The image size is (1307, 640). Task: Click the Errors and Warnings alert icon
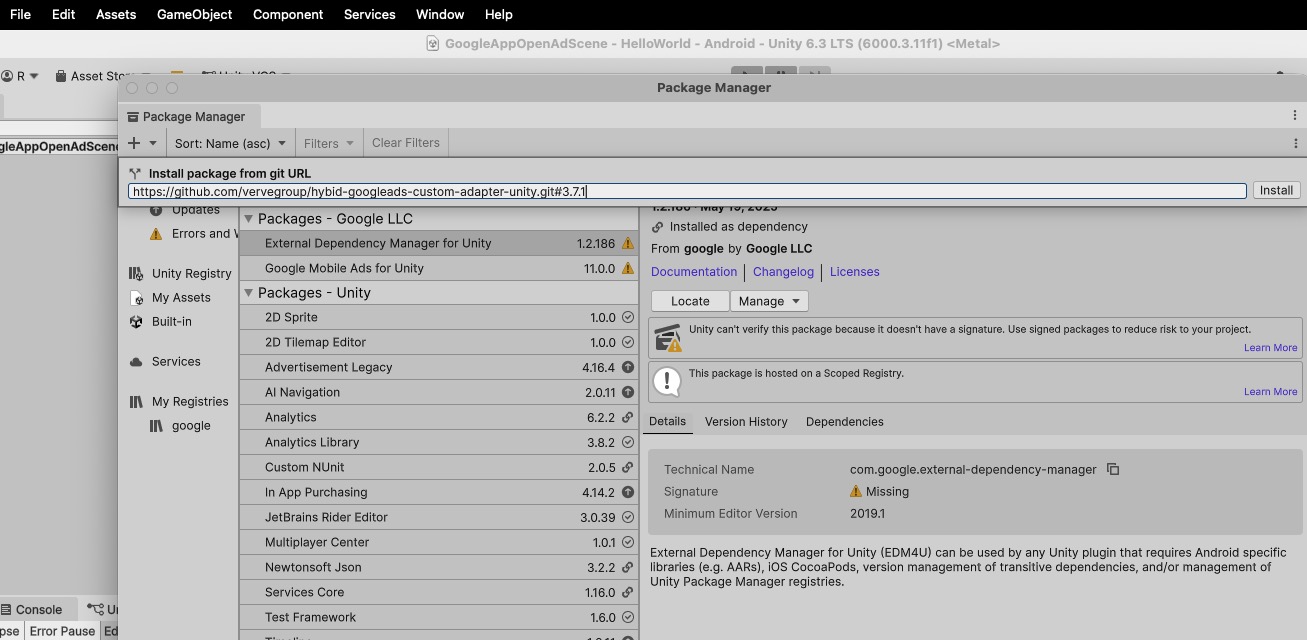click(x=156, y=234)
